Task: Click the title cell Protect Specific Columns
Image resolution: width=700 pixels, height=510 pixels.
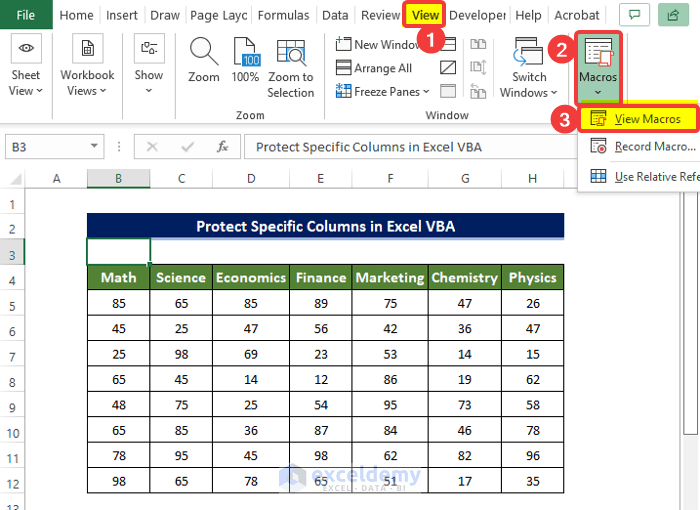Action: (x=325, y=226)
